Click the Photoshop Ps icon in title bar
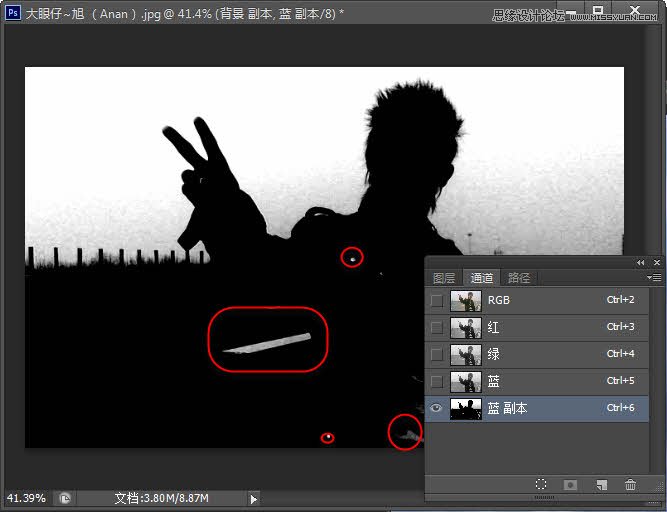Viewport: 667px width, 512px height. click(12, 13)
